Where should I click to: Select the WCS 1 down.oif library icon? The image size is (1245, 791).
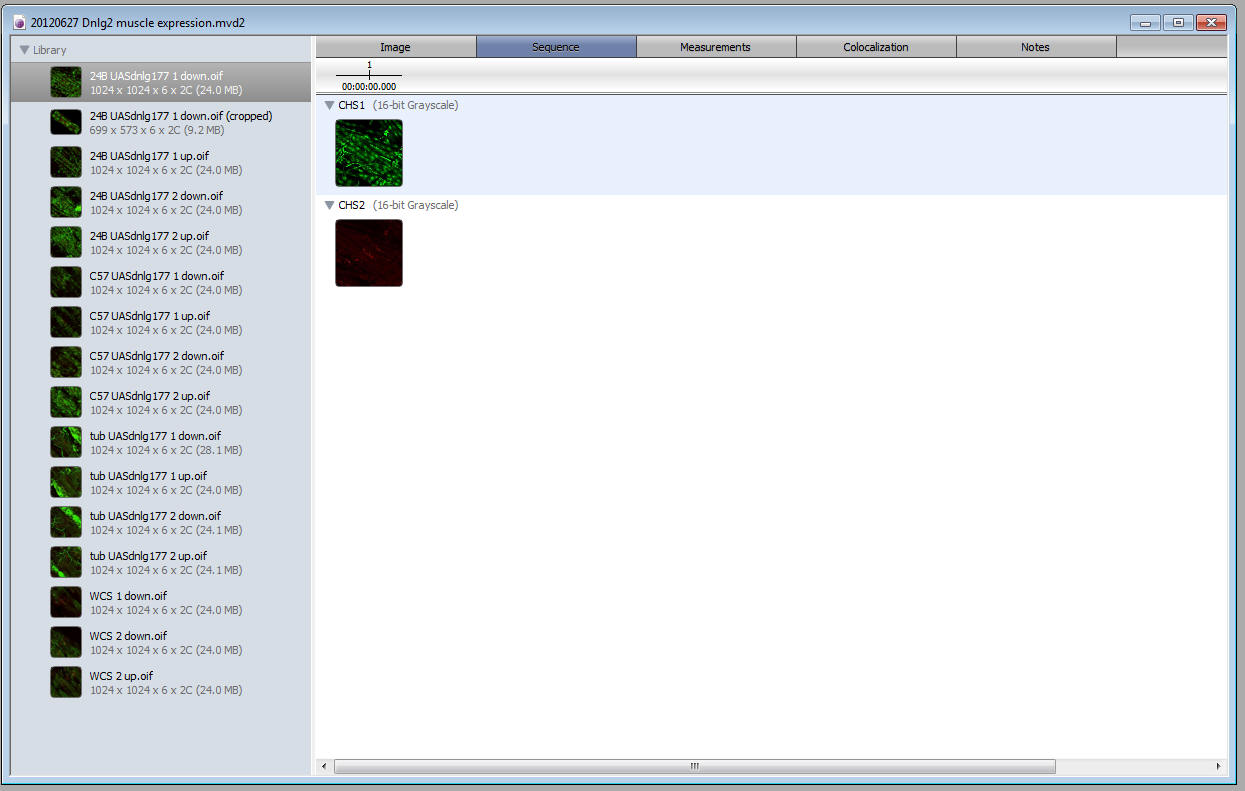pyautogui.click(x=66, y=602)
